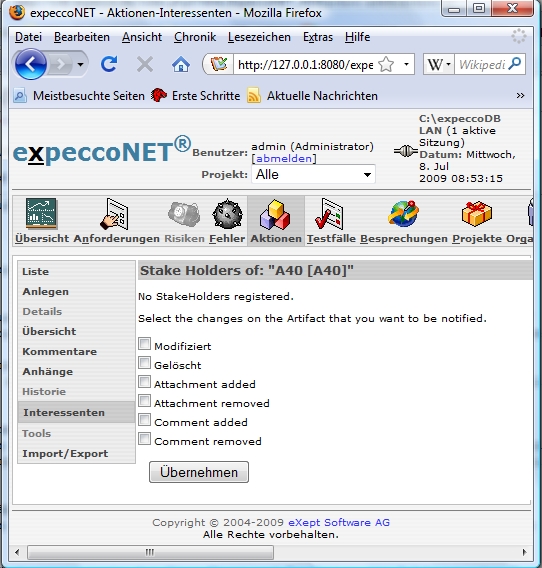Open the Testfälle checkmark icon
Image resolution: width=542 pixels, height=568 pixels.
[x=329, y=214]
